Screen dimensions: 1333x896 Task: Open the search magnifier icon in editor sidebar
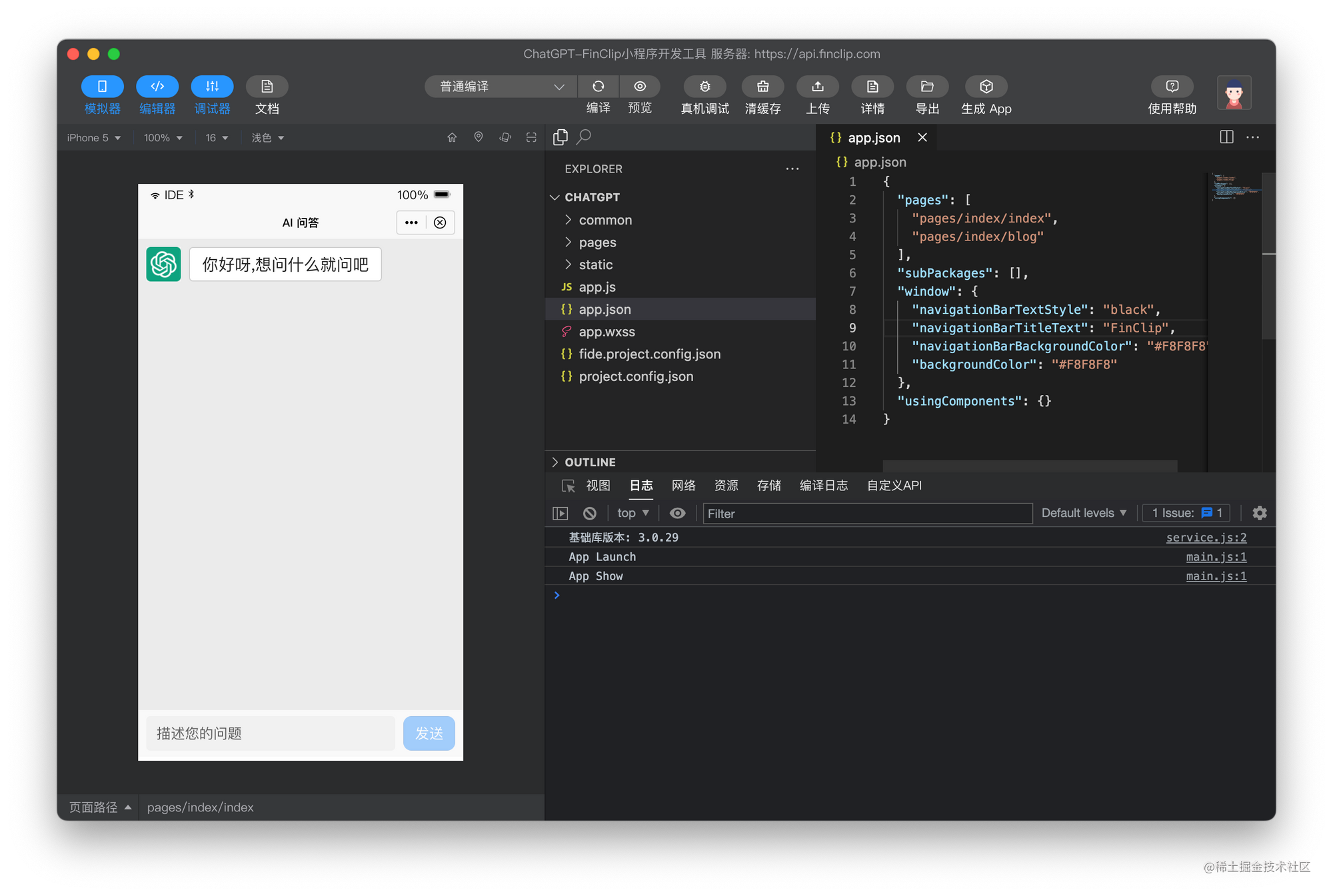(x=585, y=137)
